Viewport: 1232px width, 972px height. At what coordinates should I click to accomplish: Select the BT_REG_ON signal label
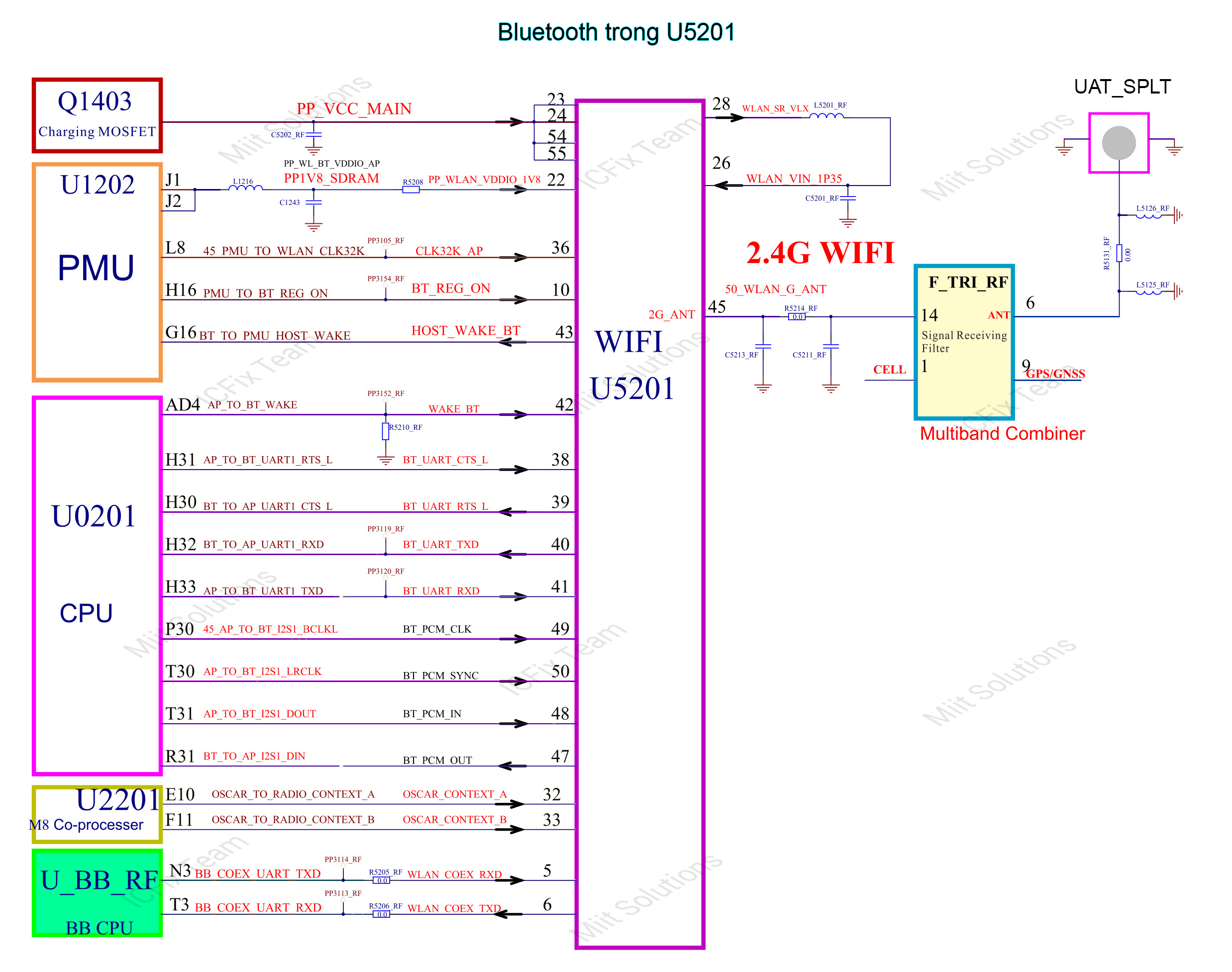450,288
